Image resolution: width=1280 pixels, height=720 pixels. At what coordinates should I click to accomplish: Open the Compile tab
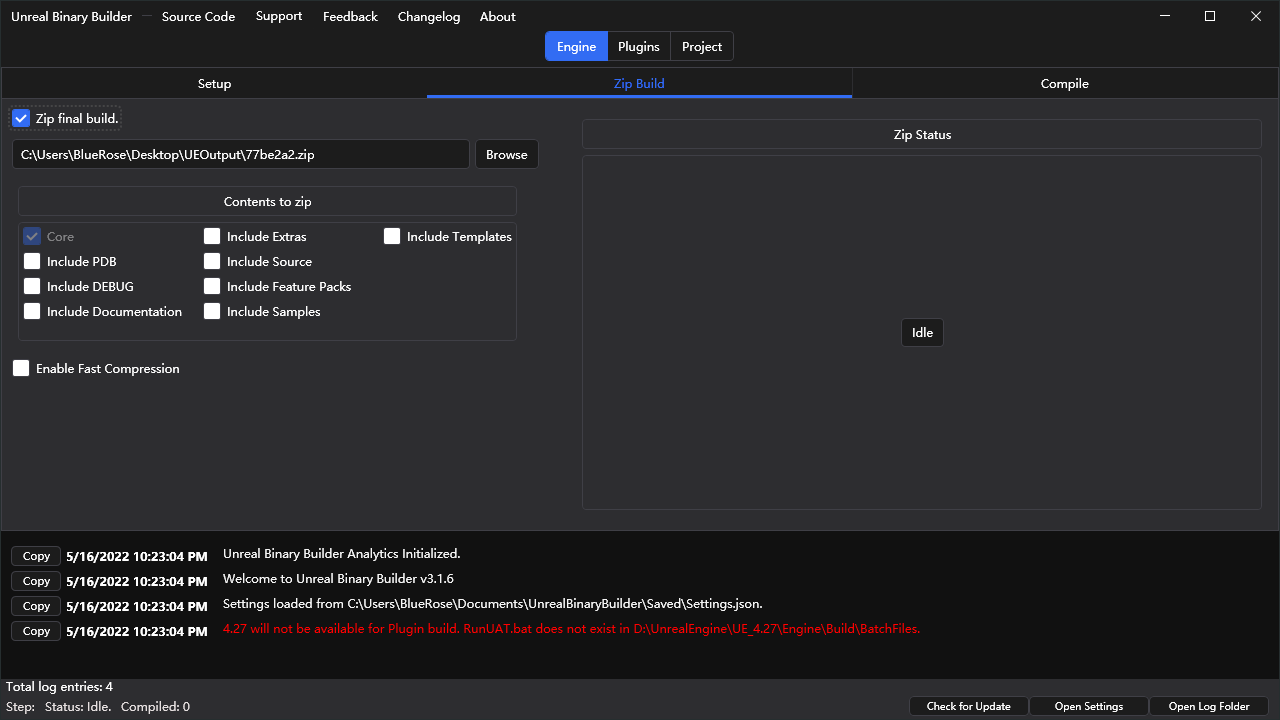[1064, 84]
